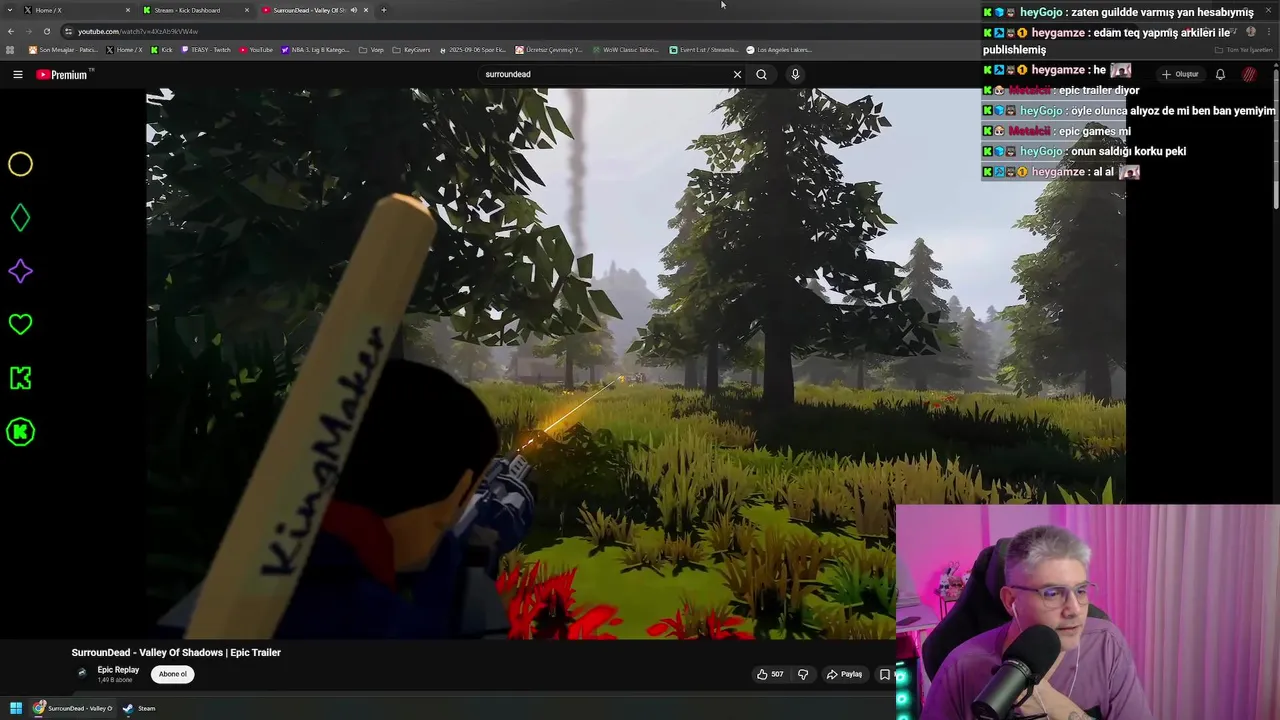The image size is (1280, 720).
Task: Open Steam from the taskbar
Action: tap(139, 708)
